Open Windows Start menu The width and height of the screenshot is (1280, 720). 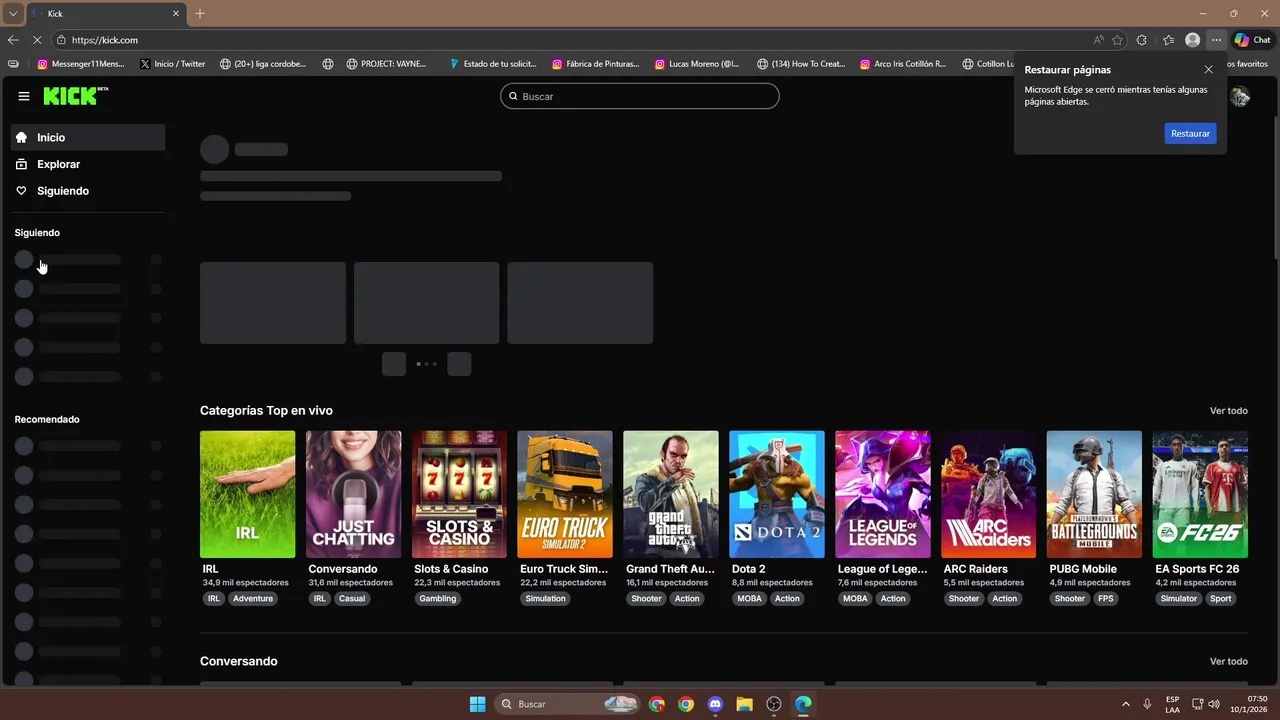click(x=477, y=704)
